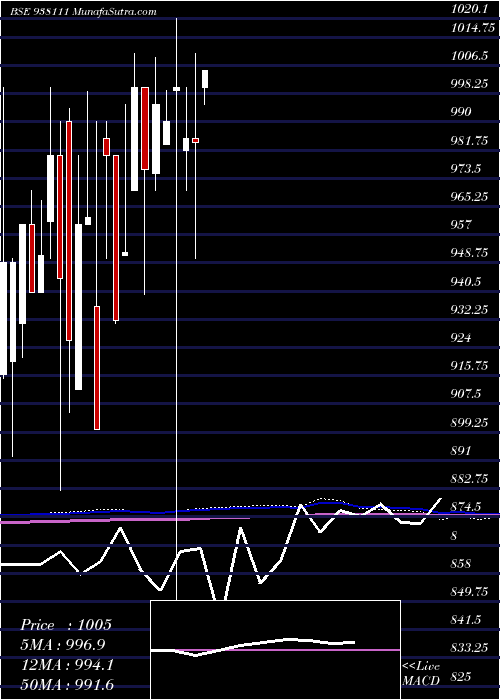Click the 50MA : 991.6 readout
Screen dimensions: 500x700
coord(67,685)
